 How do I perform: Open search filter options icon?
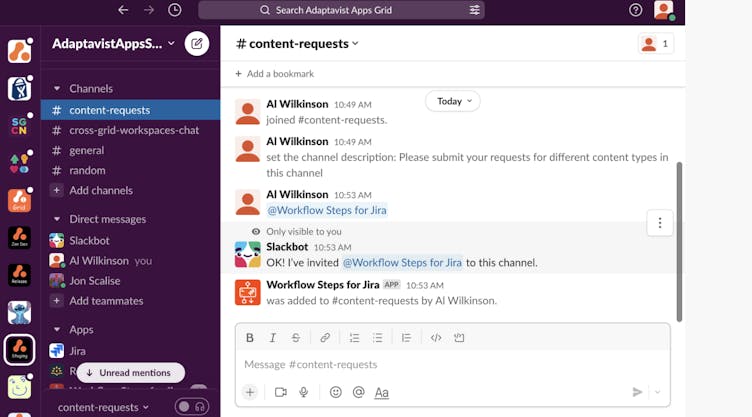coord(474,10)
